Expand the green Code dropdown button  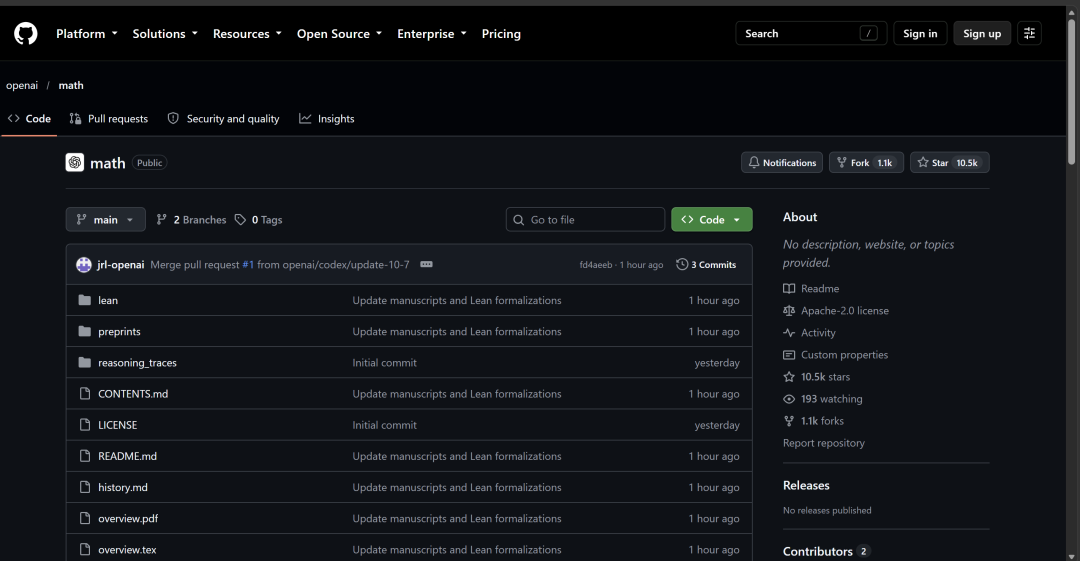(x=712, y=219)
